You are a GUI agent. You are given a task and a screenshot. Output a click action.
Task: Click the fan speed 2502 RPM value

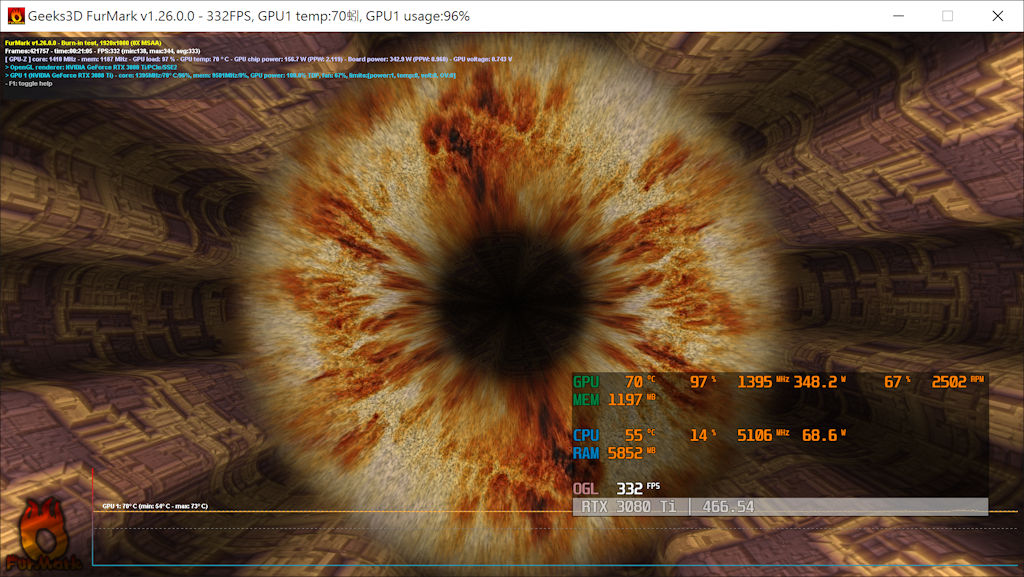pos(957,382)
